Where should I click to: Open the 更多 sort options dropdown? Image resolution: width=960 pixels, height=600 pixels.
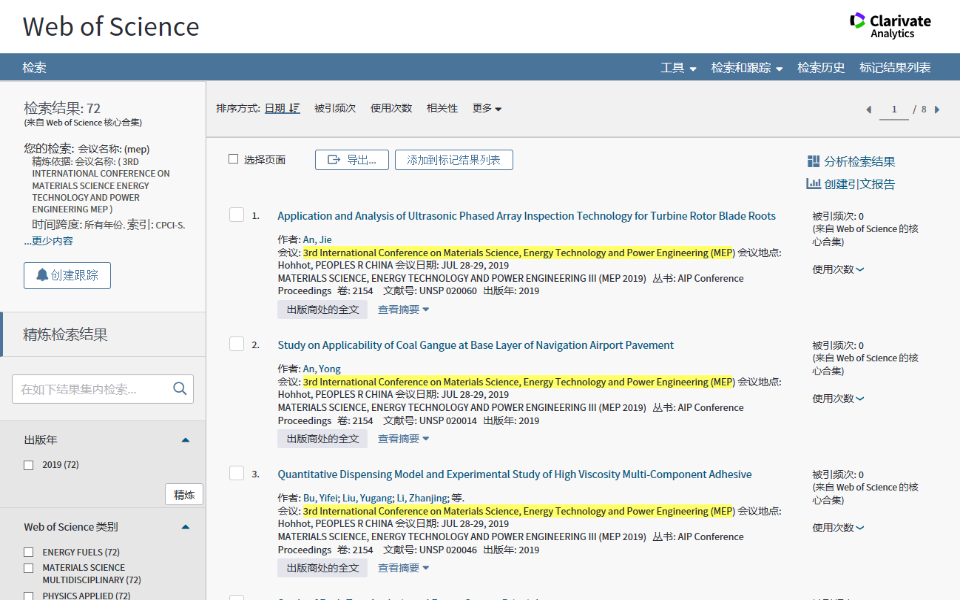tap(487, 108)
